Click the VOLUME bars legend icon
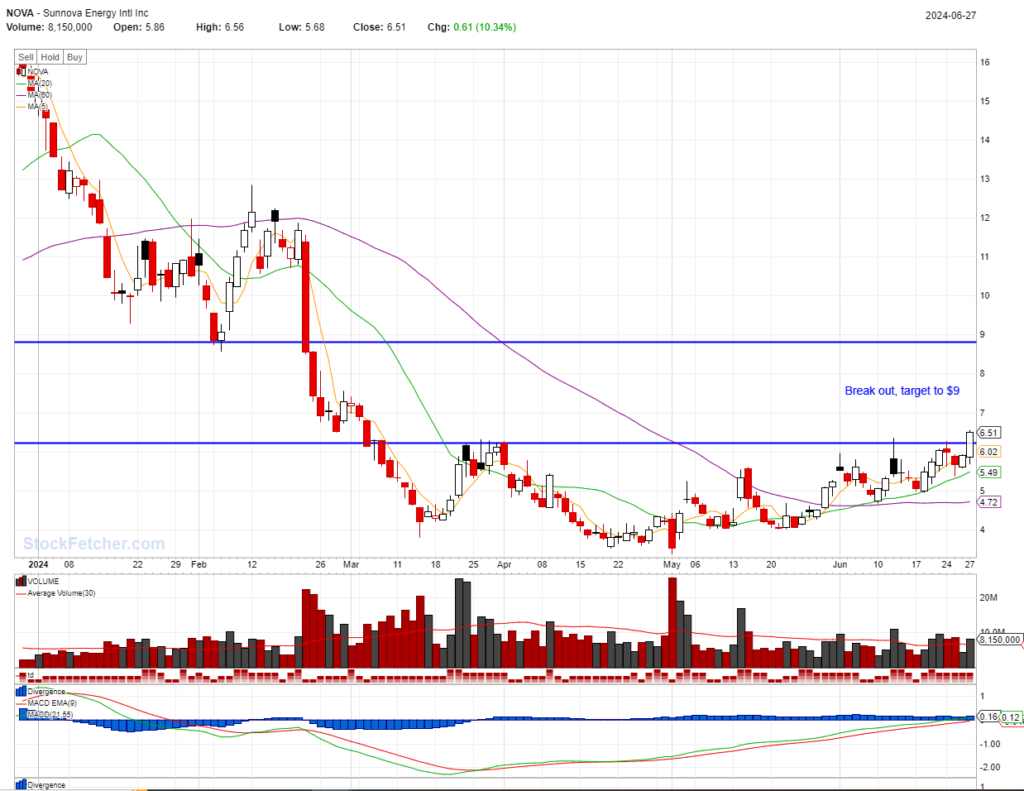Viewport: 1024px width, 791px height. (x=21, y=581)
